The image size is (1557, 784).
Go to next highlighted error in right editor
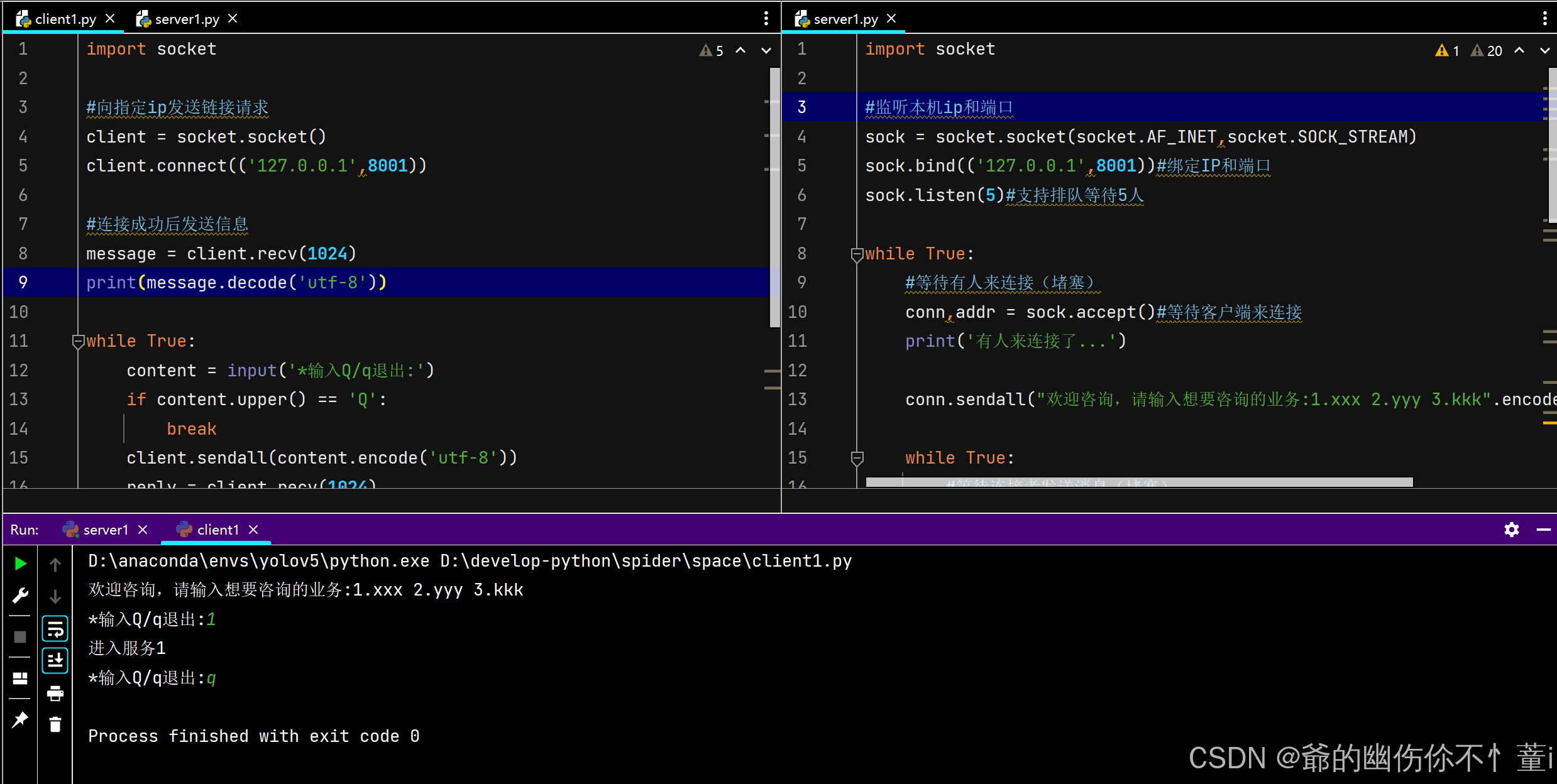click(x=1544, y=50)
